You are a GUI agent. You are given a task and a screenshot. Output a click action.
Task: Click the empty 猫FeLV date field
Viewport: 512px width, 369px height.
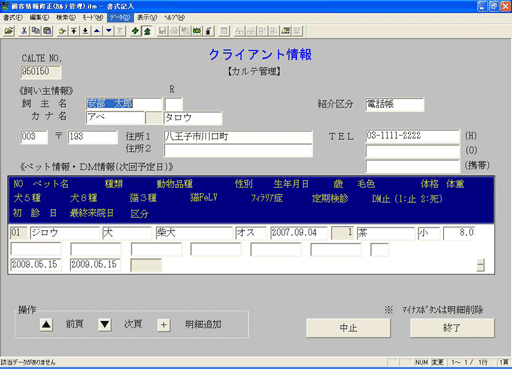[216, 249]
